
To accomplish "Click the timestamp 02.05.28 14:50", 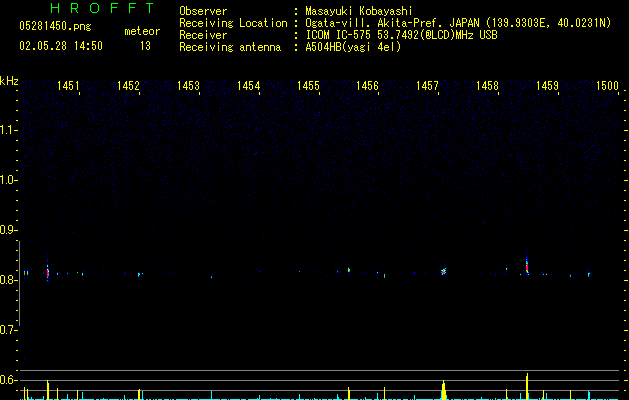I will tap(61, 46).
